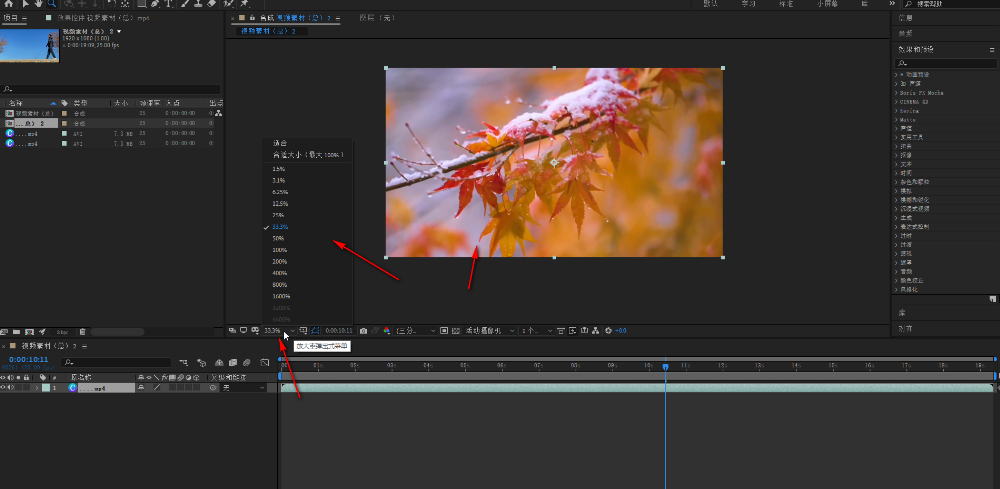Click the snapshot camera icon below the viewer

pyautogui.click(x=363, y=331)
